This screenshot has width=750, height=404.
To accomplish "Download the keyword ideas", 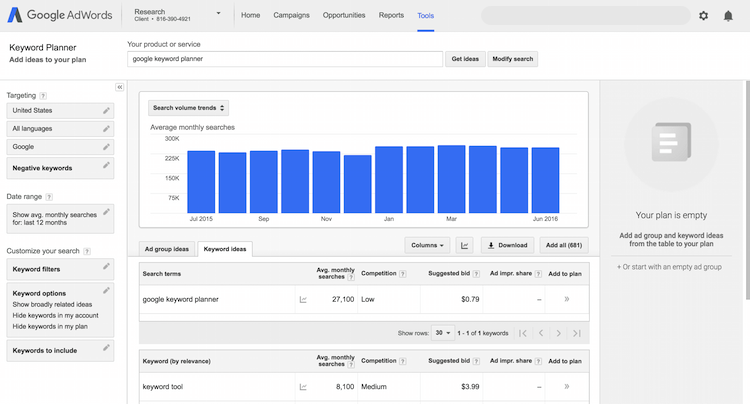I will click(507, 245).
